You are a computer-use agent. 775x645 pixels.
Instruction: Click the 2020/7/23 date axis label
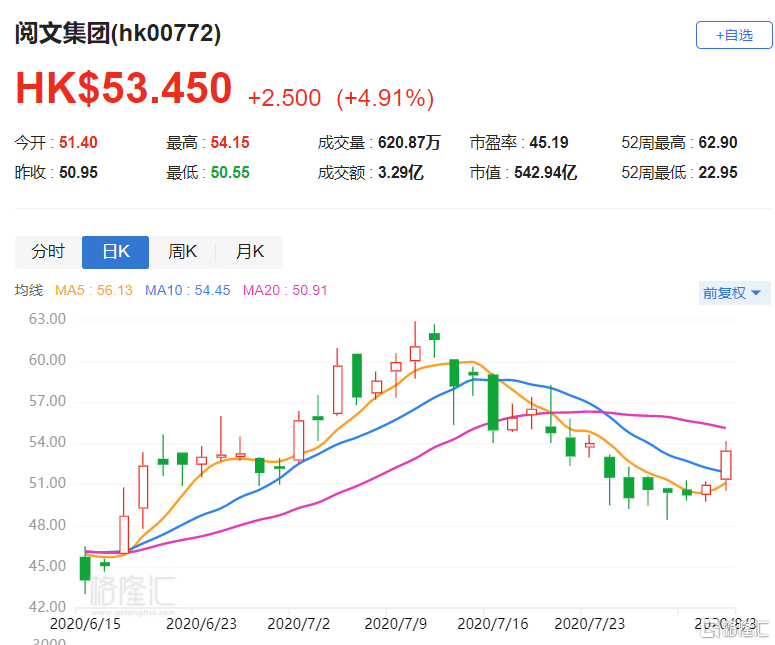pyautogui.click(x=590, y=624)
